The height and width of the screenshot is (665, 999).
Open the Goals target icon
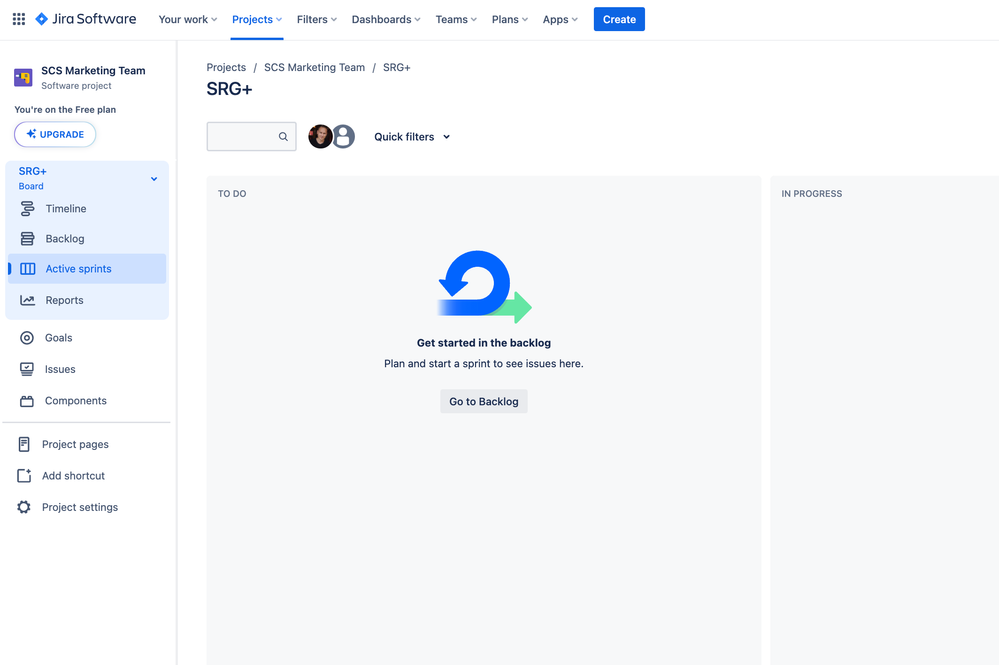[x=27, y=338]
